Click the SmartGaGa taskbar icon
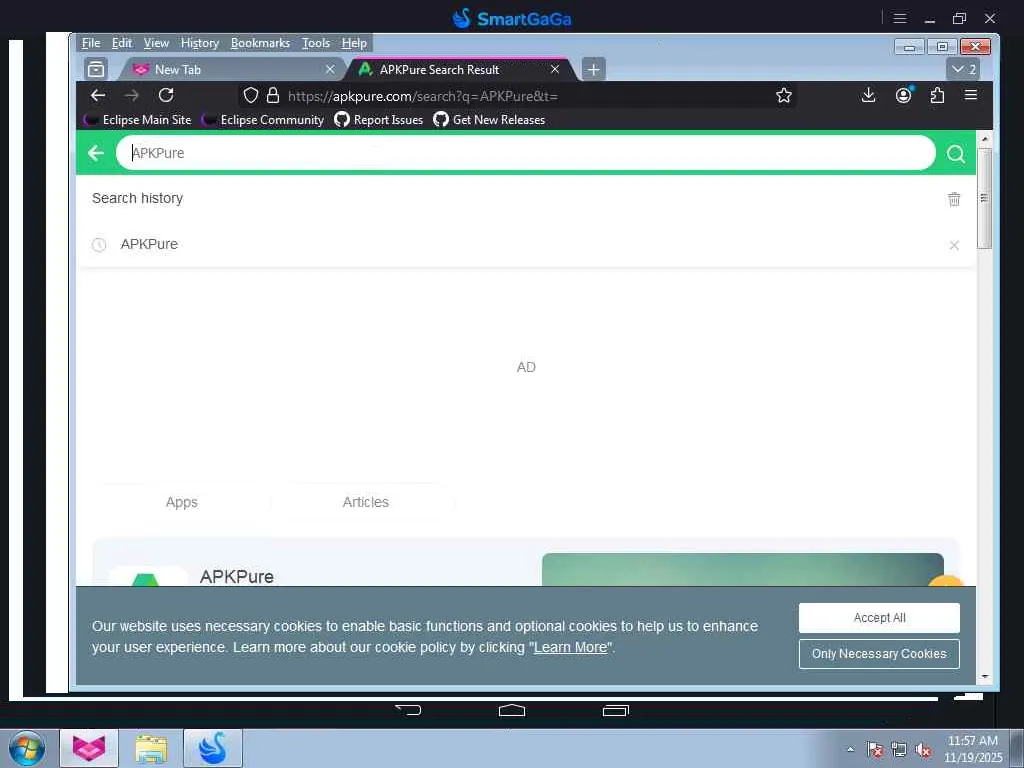The image size is (1024, 768). click(x=213, y=748)
